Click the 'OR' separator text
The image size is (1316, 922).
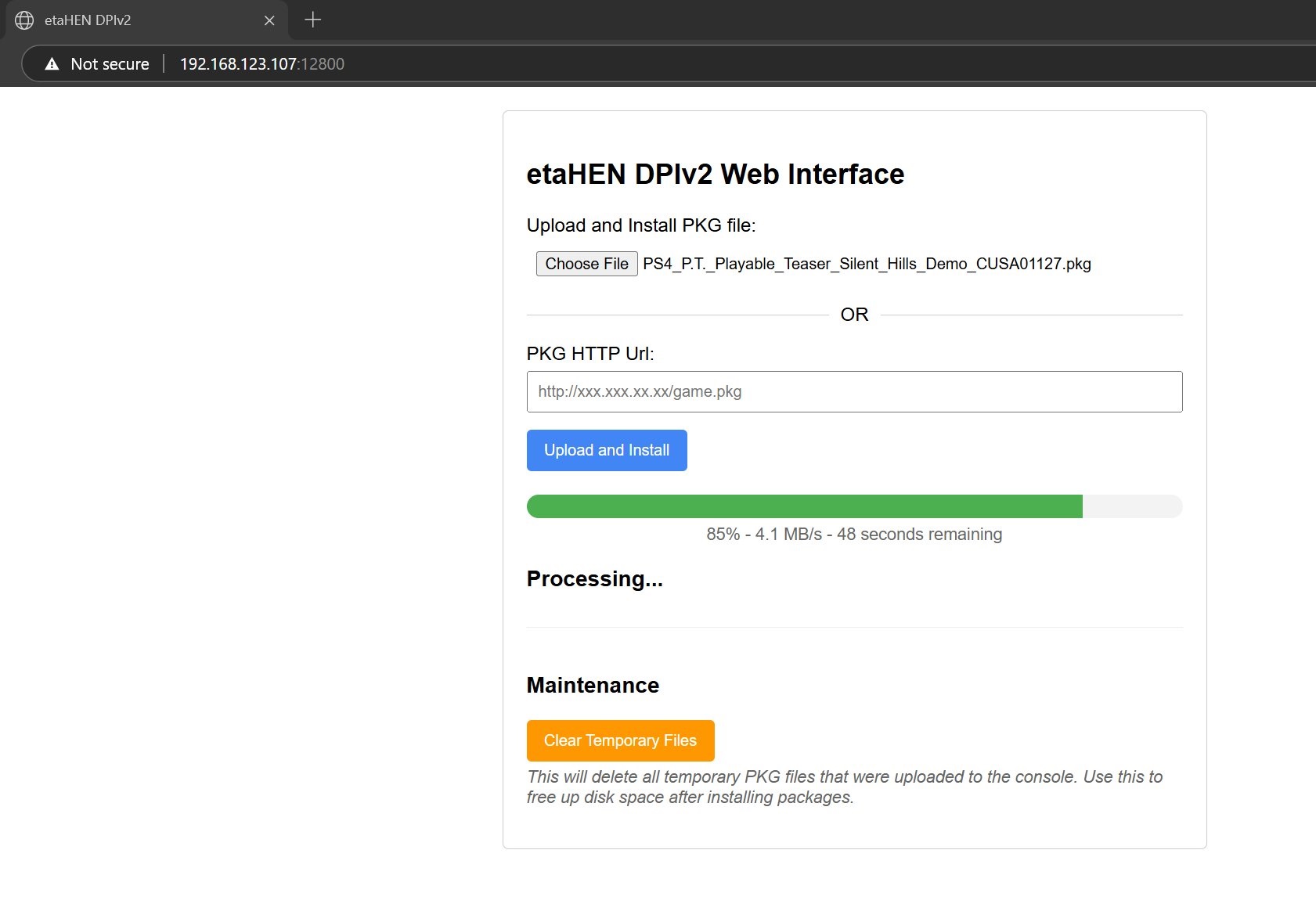854,315
